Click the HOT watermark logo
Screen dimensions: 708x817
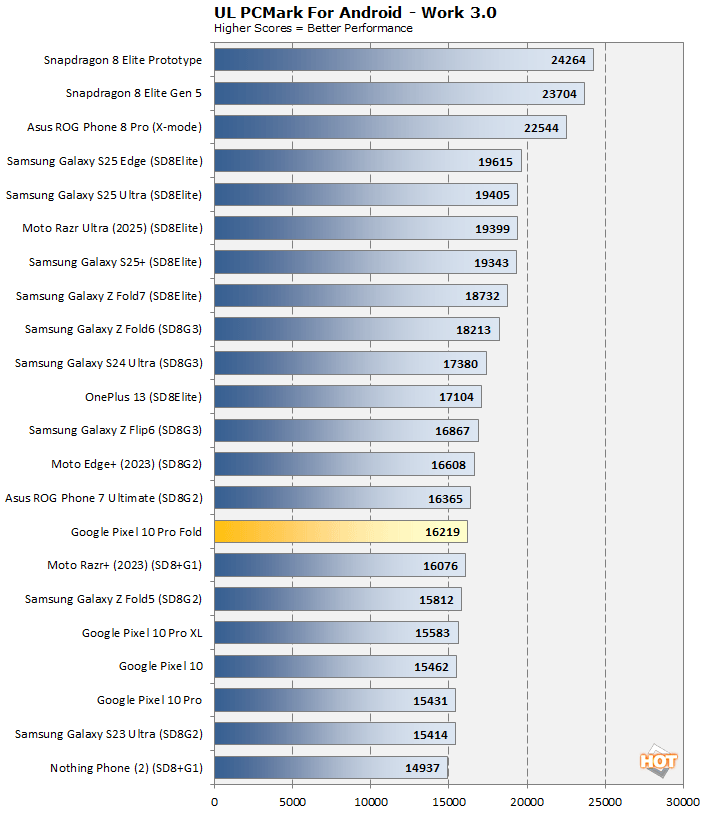click(658, 759)
